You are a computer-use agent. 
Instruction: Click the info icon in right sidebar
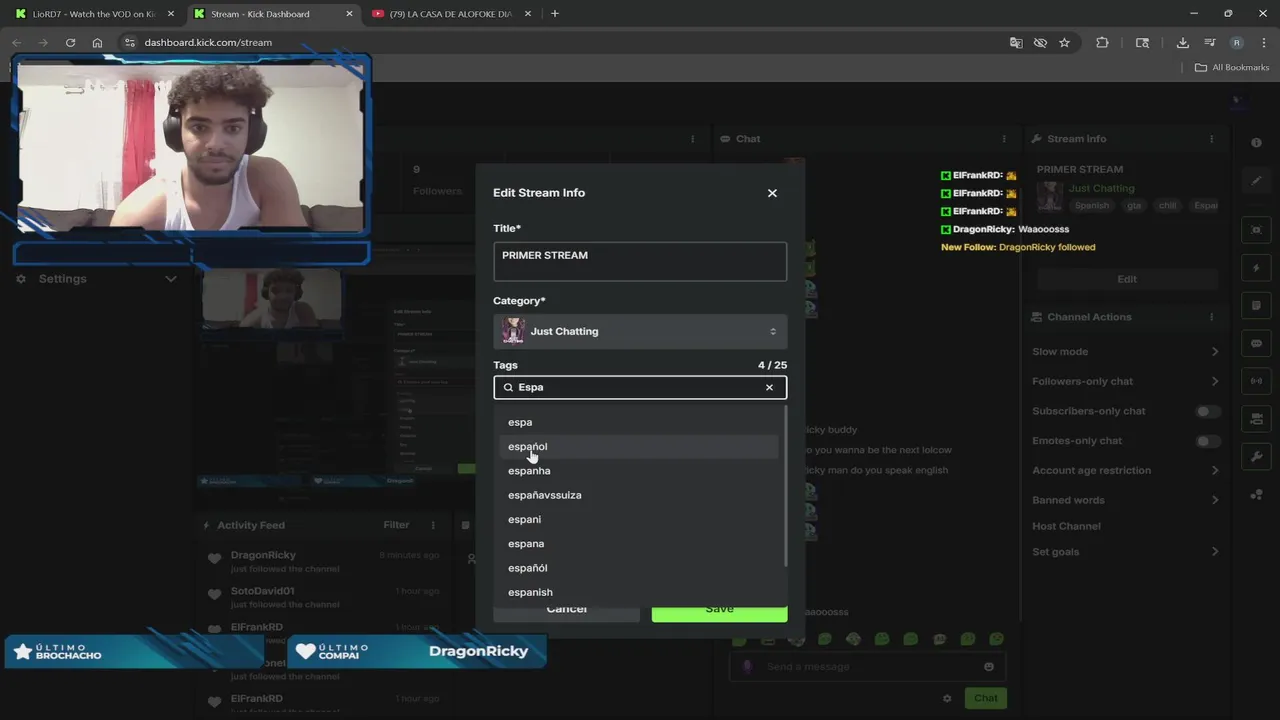1257,143
